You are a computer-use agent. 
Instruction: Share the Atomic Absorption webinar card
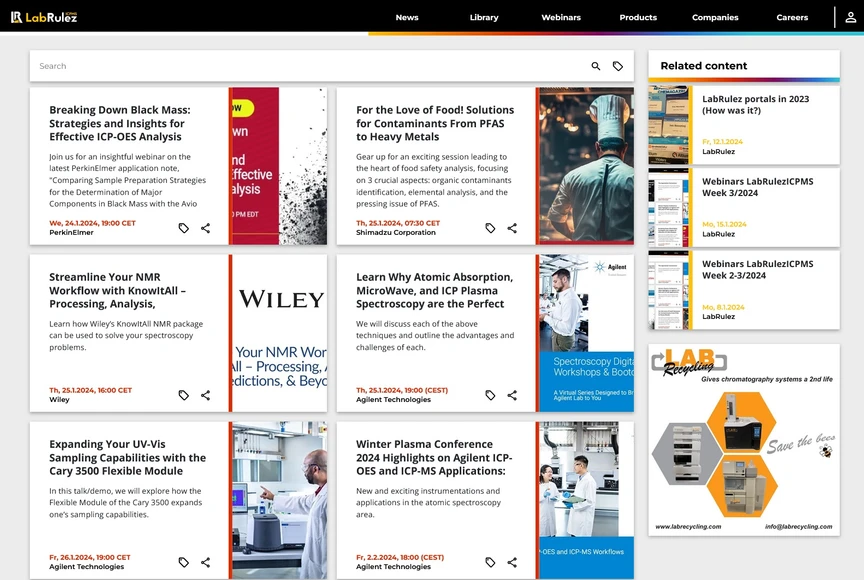pos(512,395)
